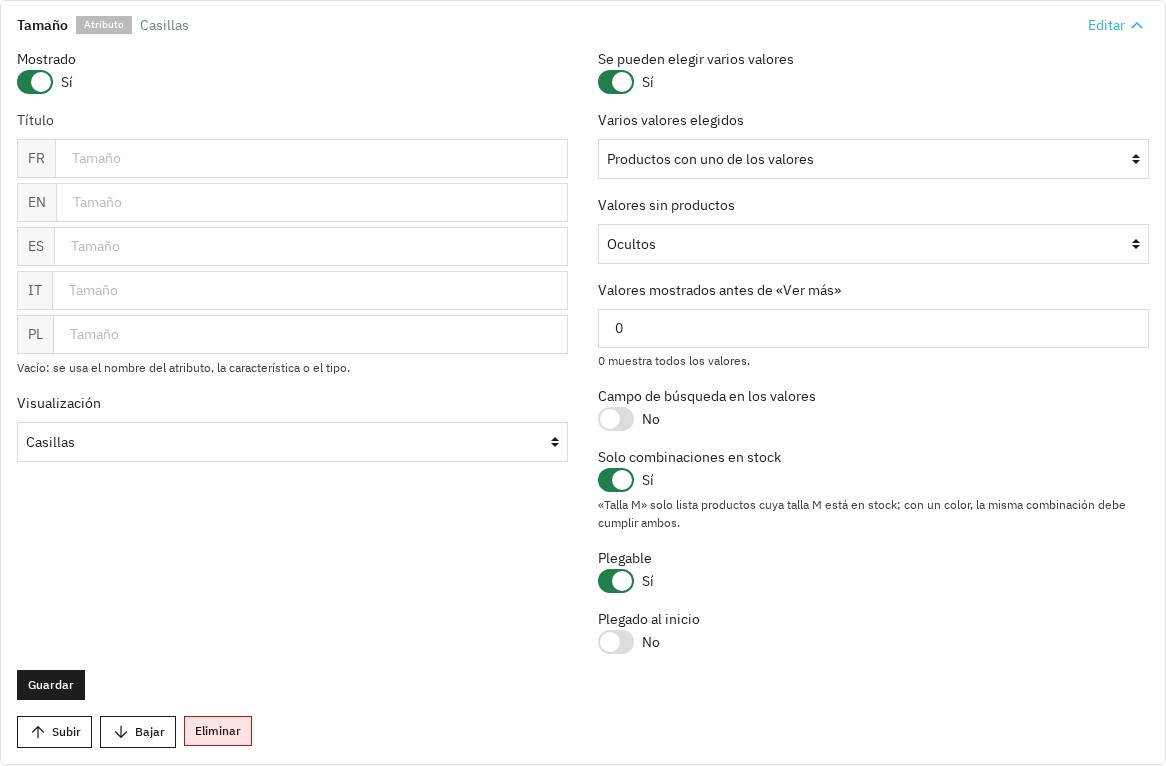Open the Visualización dropdown
This screenshot has width=1166, height=766.
click(292, 442)
